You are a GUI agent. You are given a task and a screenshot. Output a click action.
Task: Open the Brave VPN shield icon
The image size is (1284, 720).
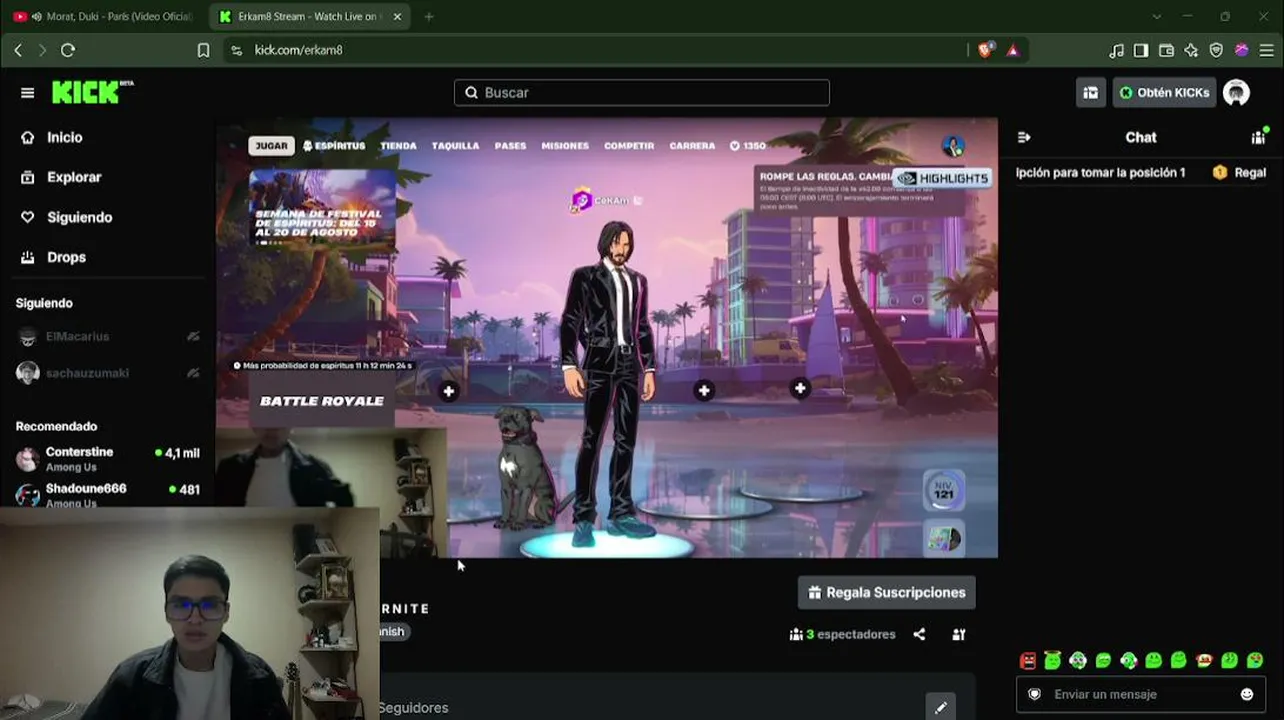pyautogui.click(x=1216, y=50)
